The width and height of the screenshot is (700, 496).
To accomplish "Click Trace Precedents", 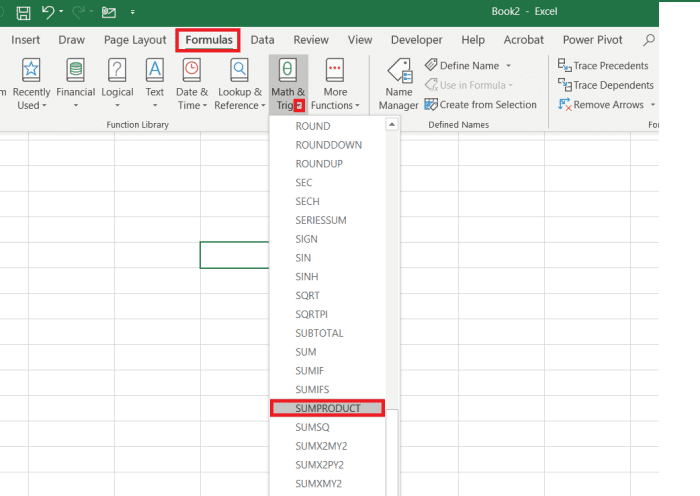I will [603, 66].
